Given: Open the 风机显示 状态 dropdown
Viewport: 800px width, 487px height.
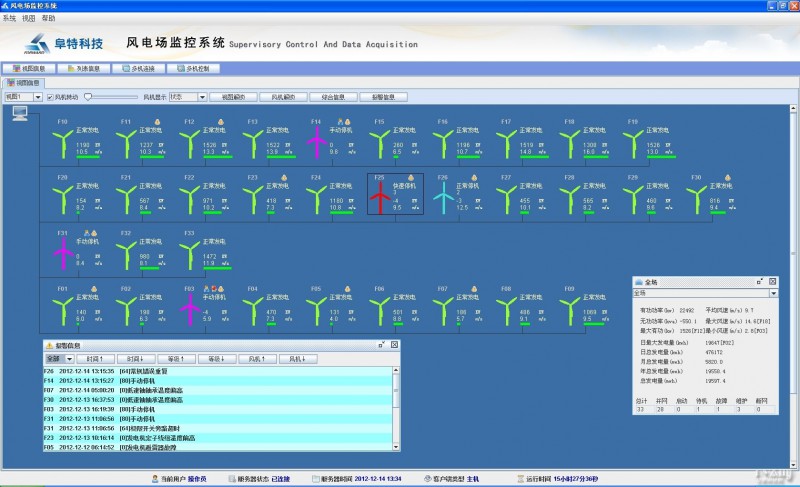Looking at the screenshot, I should 202,97.
